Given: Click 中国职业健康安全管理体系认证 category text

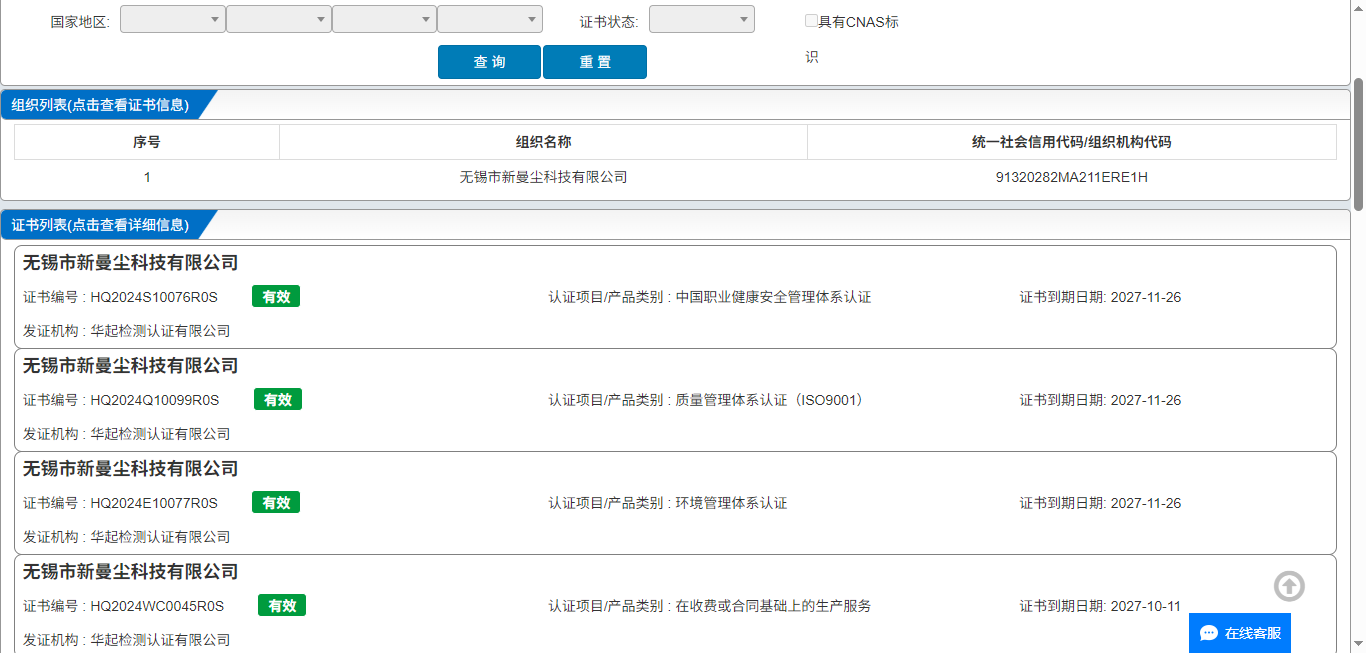Looking at the screenshot, I should pyautogui.click(x=773, y=297).
